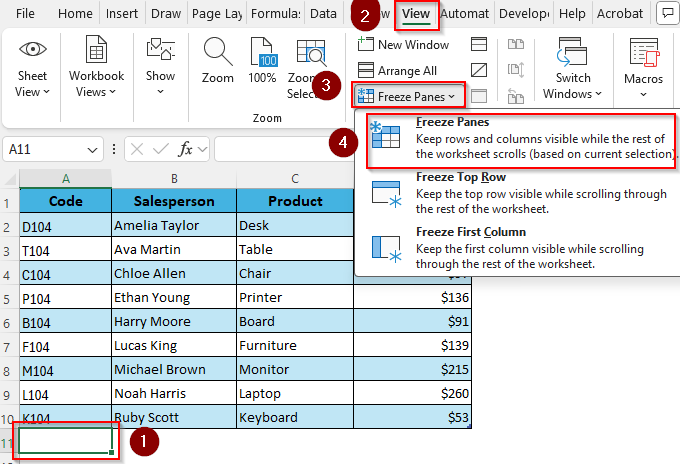Choose the Freeze Panes option in dropdown
This screenshot has height=464, width=680.
click(521, 141)
